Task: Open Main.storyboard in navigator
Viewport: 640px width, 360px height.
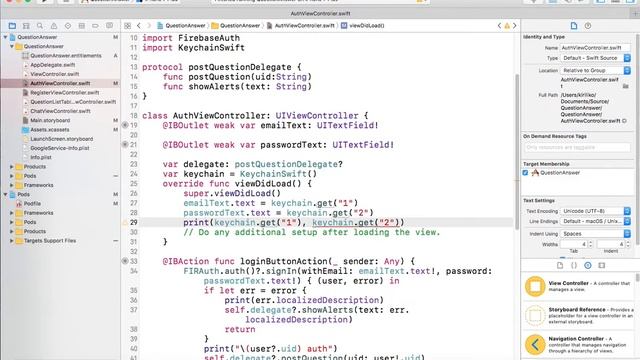Action: point(50,120)
